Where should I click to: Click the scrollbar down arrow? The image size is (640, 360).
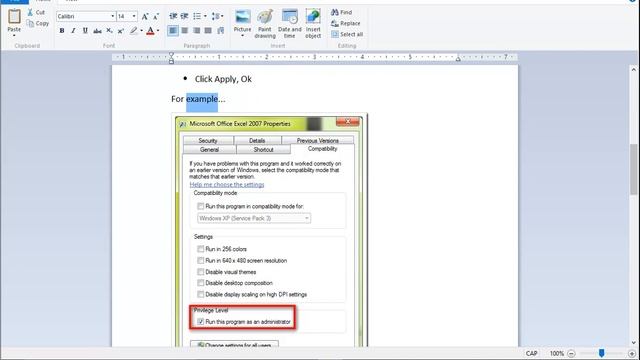pos(633,343)
